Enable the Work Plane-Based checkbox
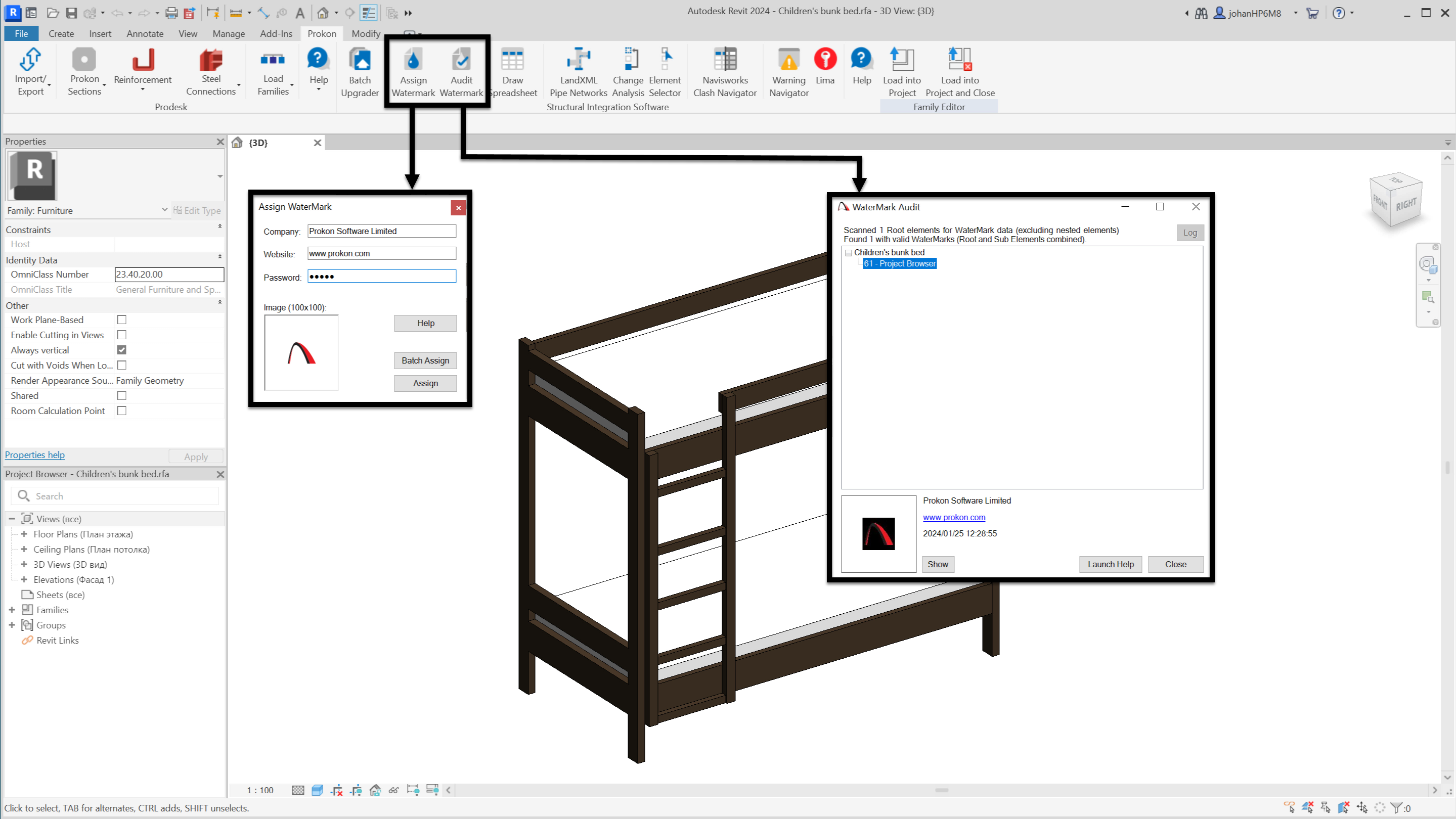The image size is (1456, 819). pos(121,320)
